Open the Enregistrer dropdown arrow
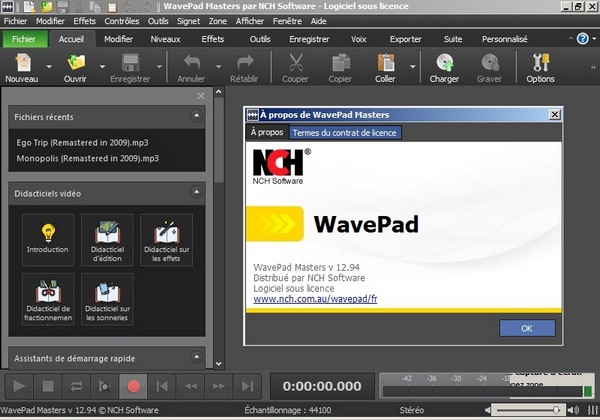This screenshot has height=420, width=600. coord(159,67)
